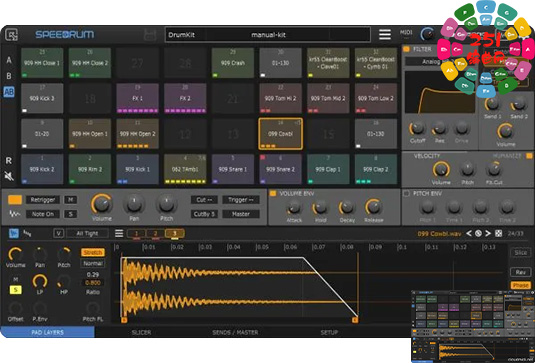Screen dimensions: 535x363
Task: Open the layers hamburger menu
Action: (119, 233)
